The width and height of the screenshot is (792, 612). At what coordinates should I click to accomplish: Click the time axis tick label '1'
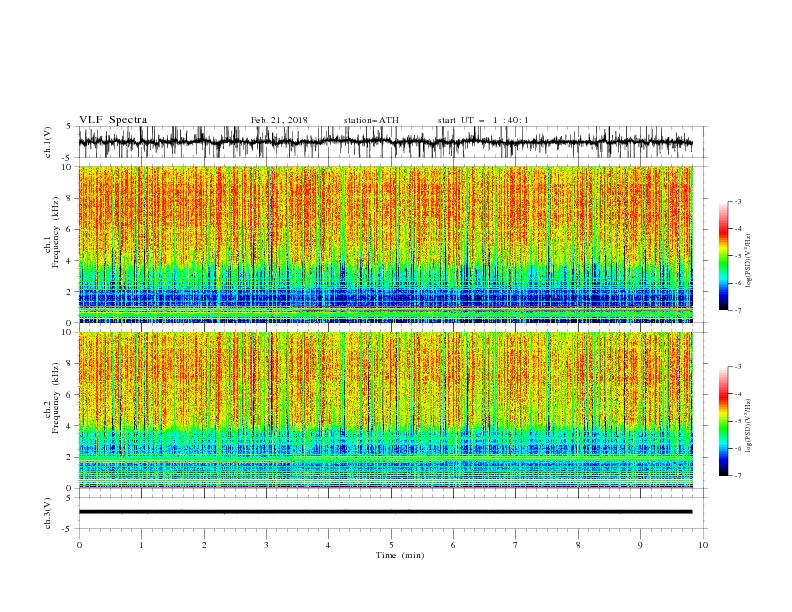(x=142, y=545)
